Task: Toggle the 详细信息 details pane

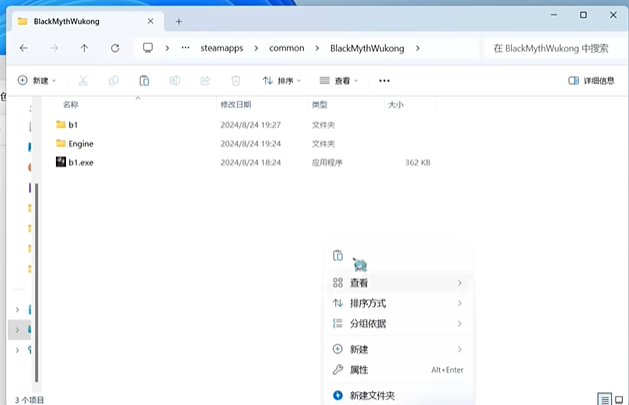Action: point(591,81)
